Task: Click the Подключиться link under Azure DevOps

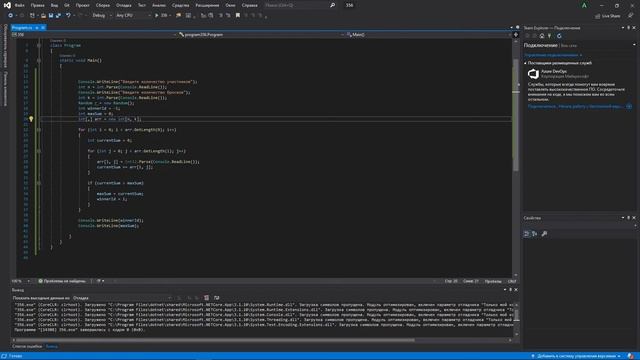Action: click(541, 107)
